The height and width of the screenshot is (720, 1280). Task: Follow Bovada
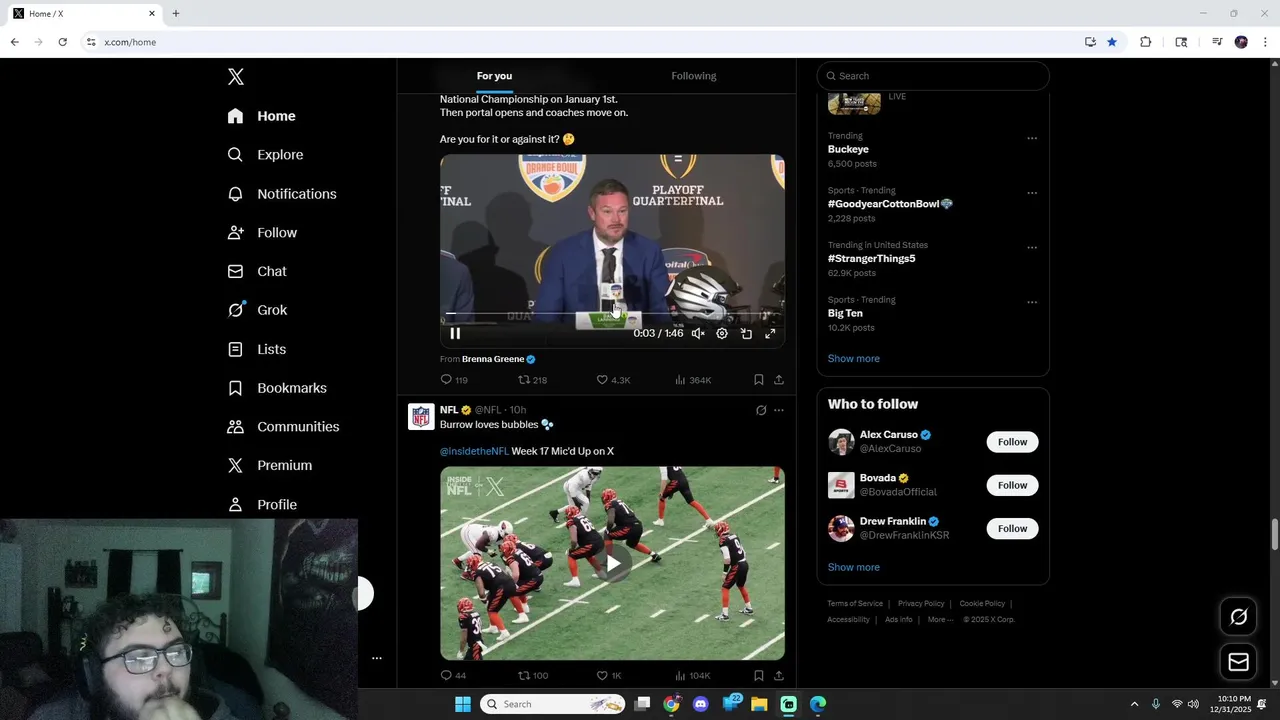[x=1012, y=485]
